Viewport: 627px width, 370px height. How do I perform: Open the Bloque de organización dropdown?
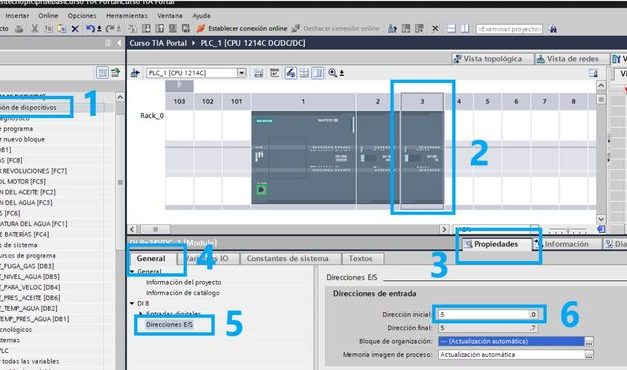(511, 341)
